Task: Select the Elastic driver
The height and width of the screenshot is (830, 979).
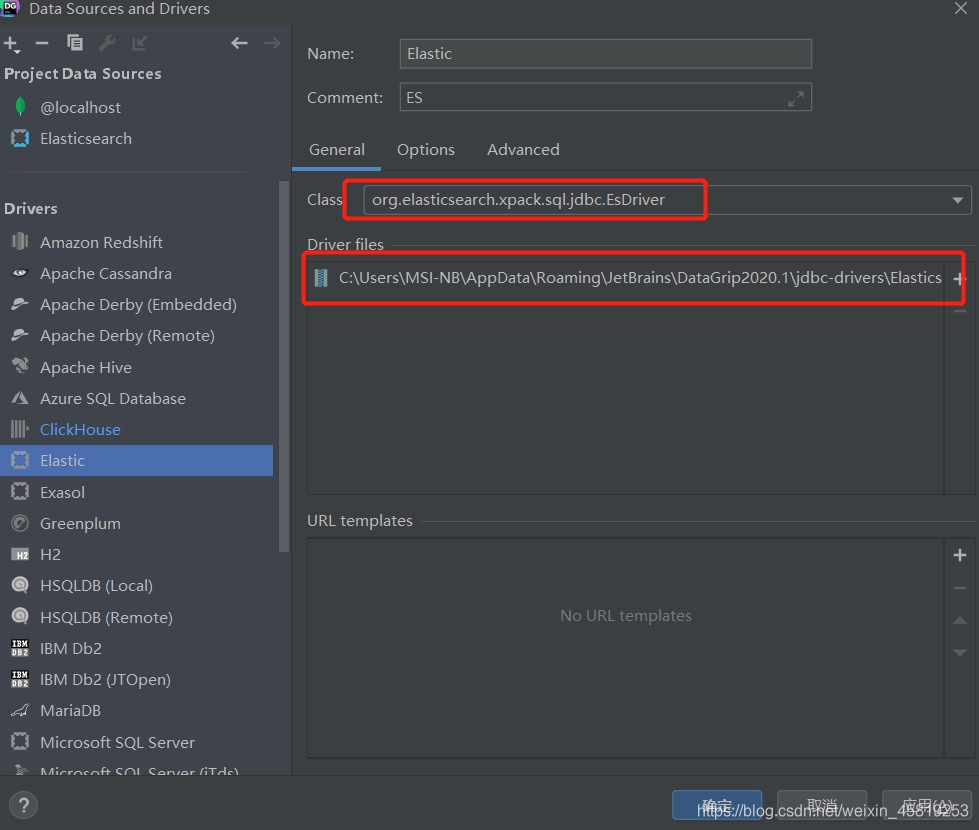Action: tap(136, 461)
